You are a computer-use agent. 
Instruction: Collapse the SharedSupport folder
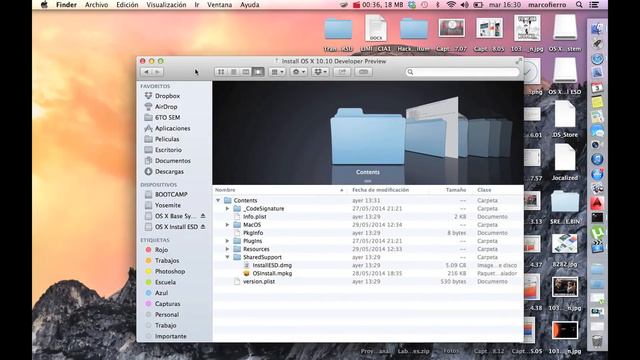(227, 257)
